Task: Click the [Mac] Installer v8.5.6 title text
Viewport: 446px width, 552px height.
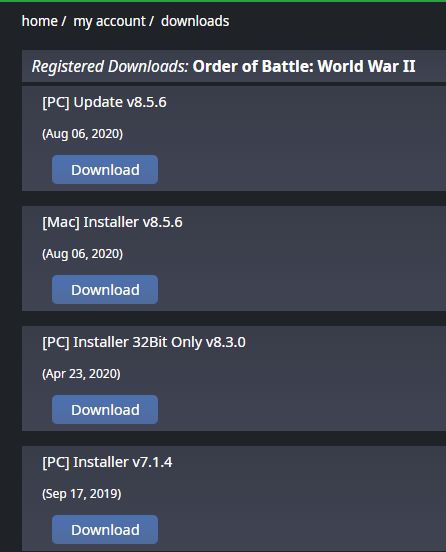Action: coord(112,222)
